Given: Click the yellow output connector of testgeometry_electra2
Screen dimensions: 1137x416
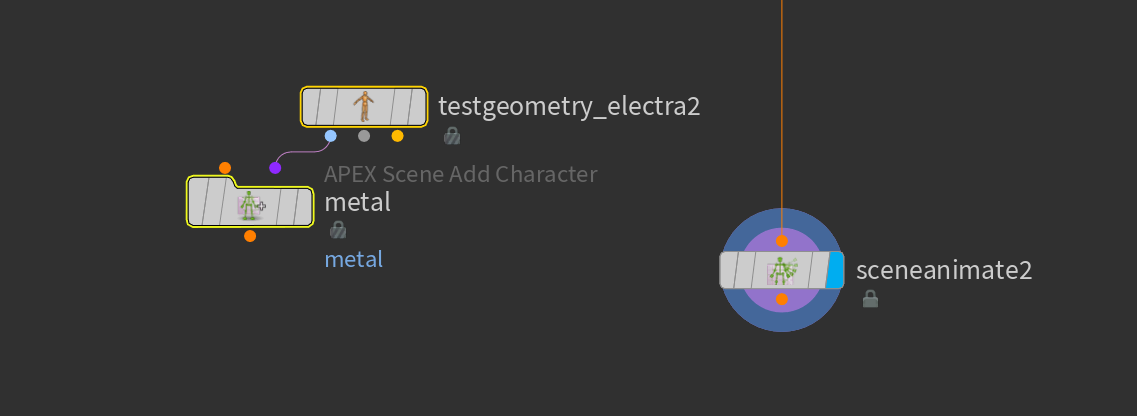Looking at the screenshot, I should tap(397, 136).
